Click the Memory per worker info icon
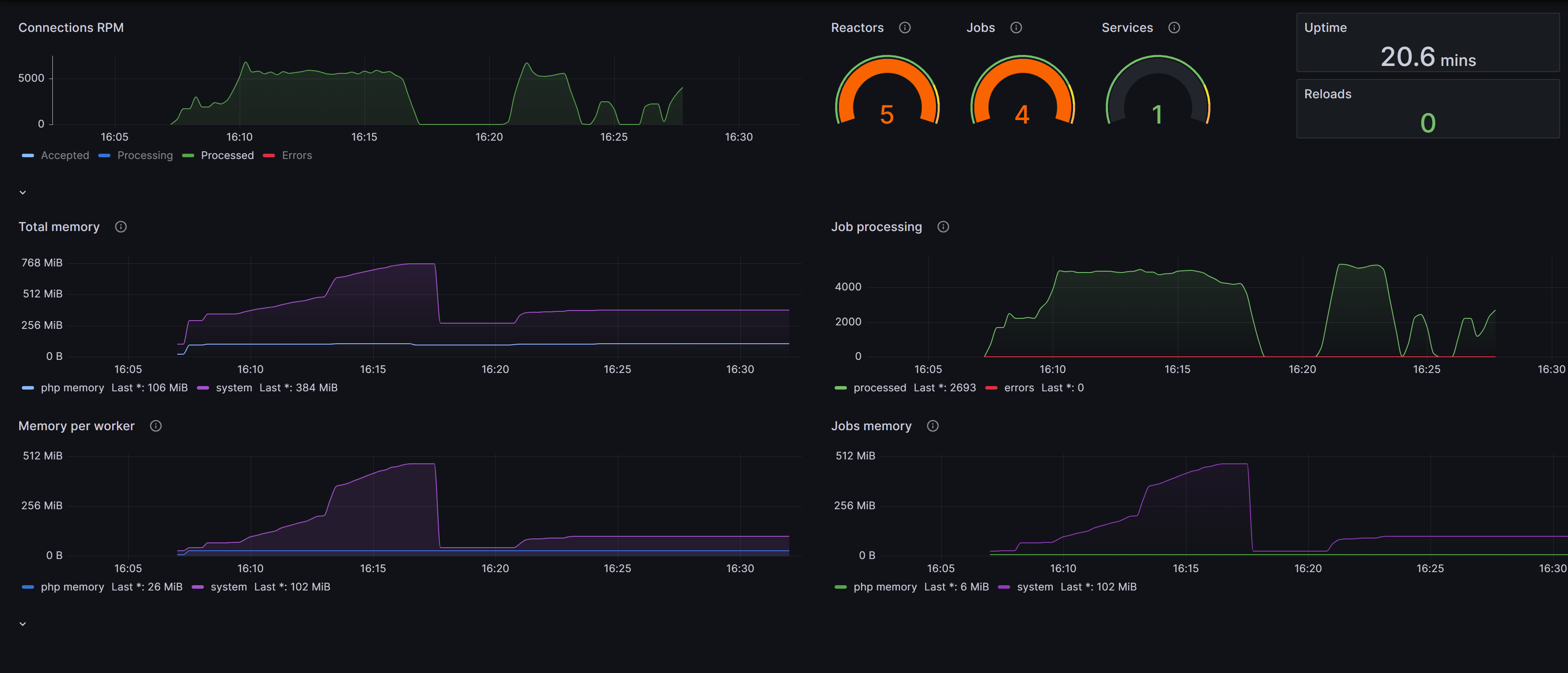1568x673 pixels. coord(156,426)
